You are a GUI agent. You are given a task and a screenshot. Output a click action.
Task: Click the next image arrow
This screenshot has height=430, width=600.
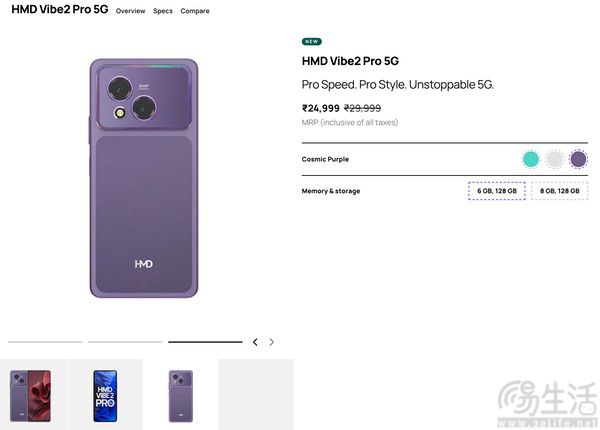click(x=271, y=342)
